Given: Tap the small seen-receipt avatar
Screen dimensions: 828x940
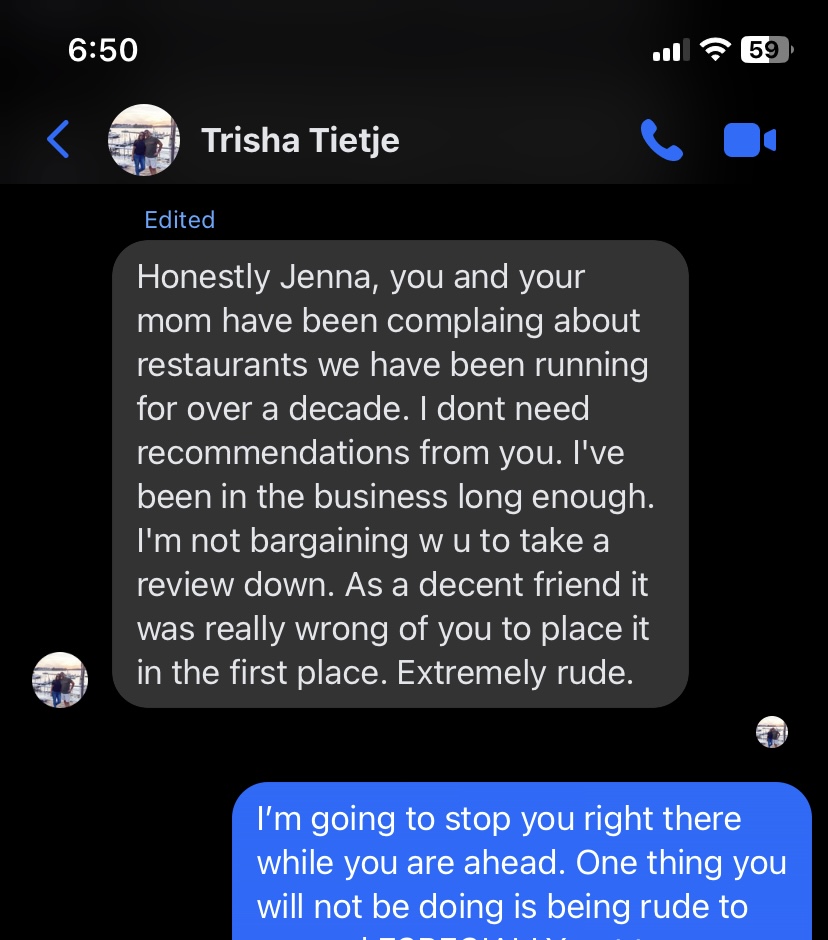Looking at the screenshot, I should click(772, 732).
